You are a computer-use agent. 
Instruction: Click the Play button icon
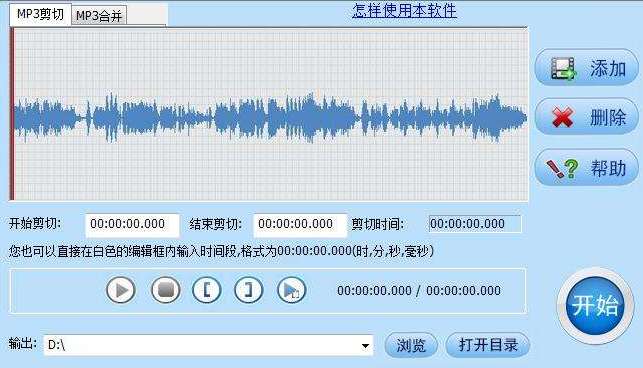(x=121, y=290)
